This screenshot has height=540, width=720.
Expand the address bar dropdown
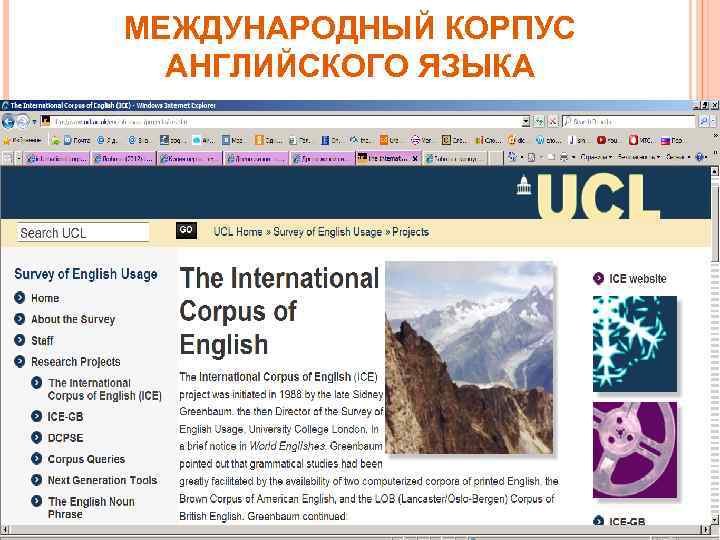(x=526, y=122)
